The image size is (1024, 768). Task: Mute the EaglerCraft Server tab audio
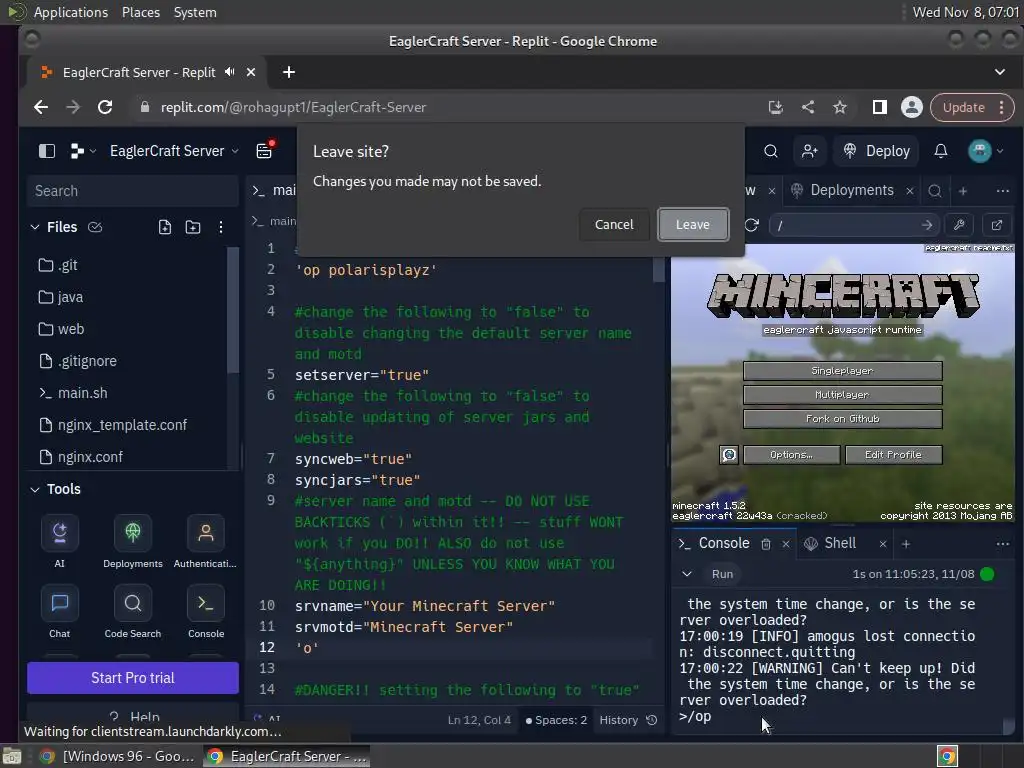point(229,72)
